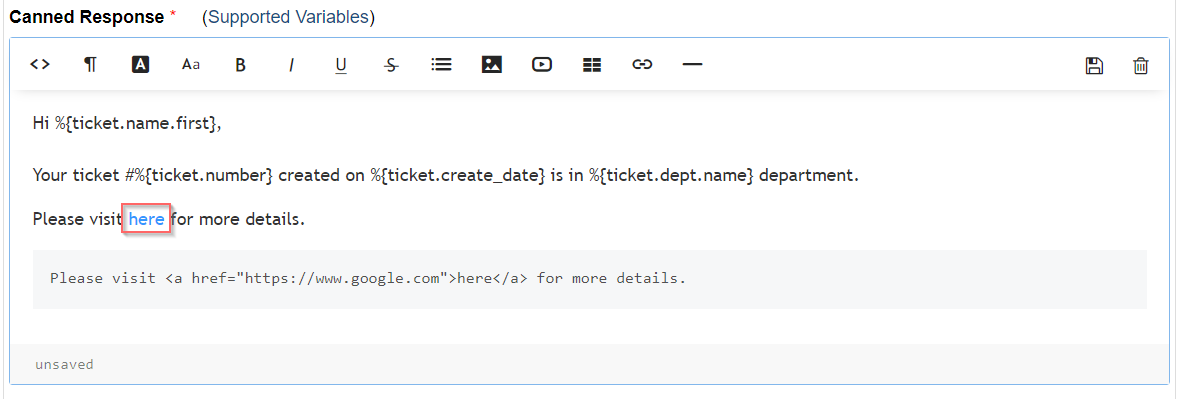Click inside the gray HTML code block
The width and height of the screenshot is (1184, 399).
click(x=590, y=279)
